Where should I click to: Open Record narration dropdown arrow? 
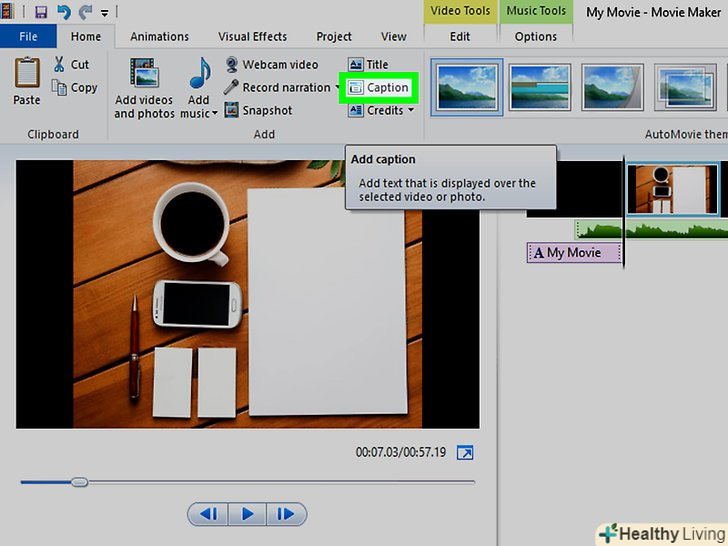(338, 88)
